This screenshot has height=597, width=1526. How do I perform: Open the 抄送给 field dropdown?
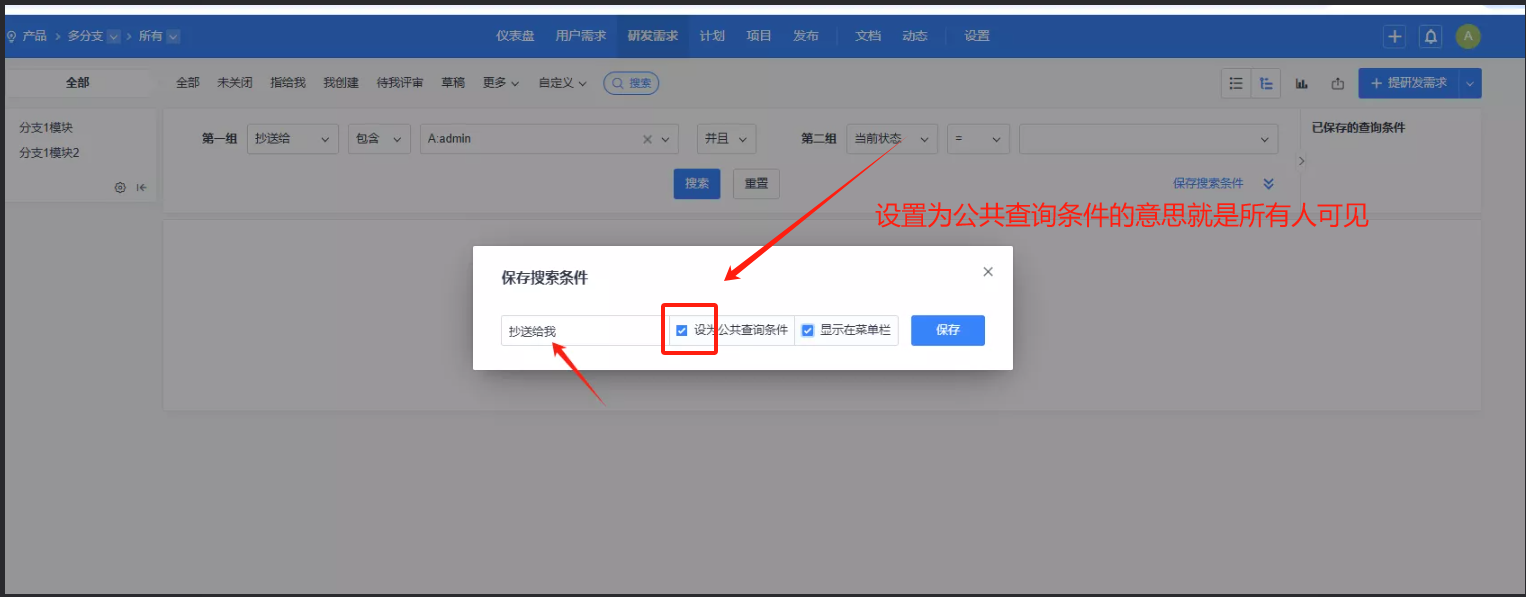293,139
